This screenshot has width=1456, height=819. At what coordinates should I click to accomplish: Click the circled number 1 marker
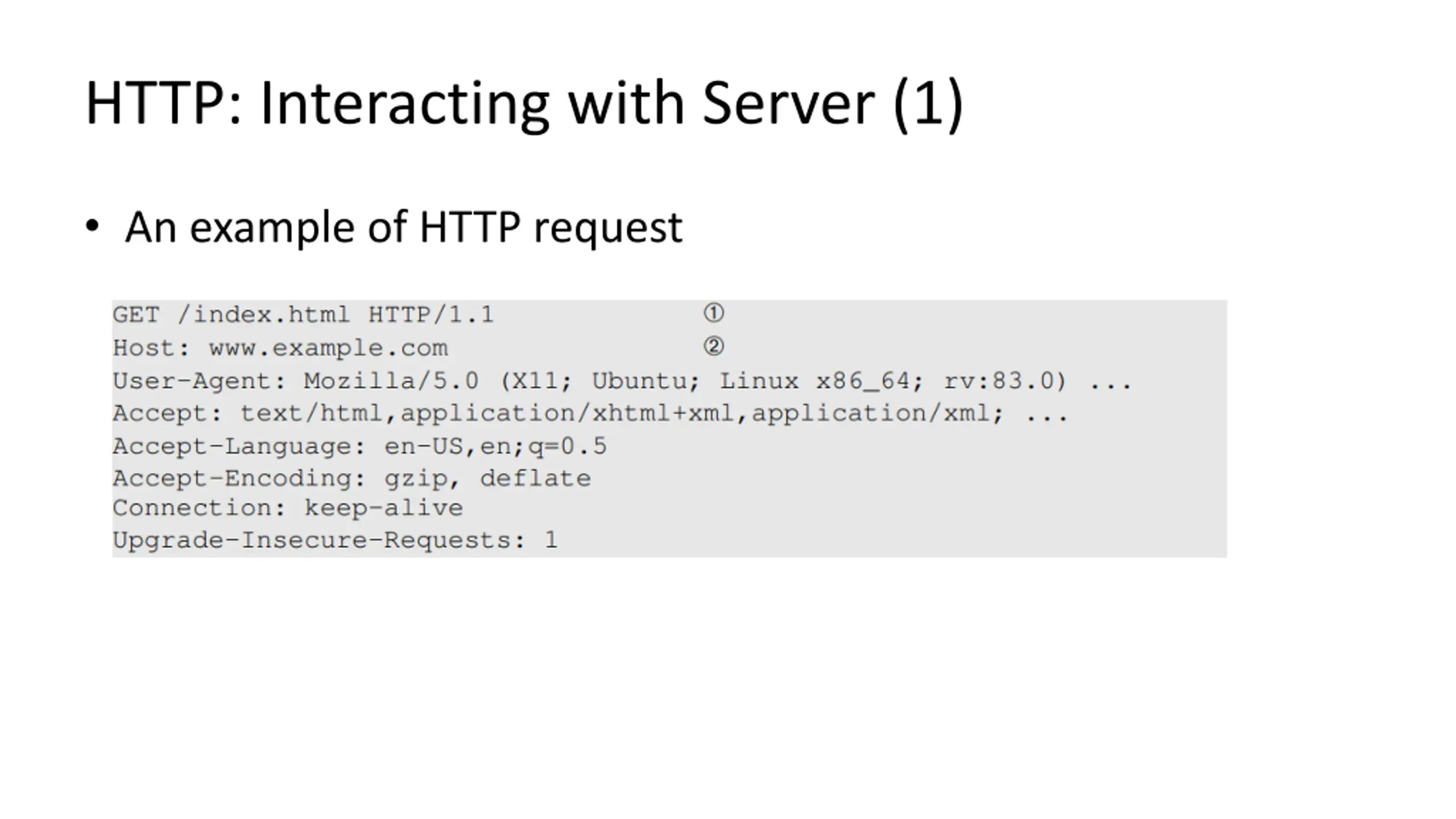[714, 313]
